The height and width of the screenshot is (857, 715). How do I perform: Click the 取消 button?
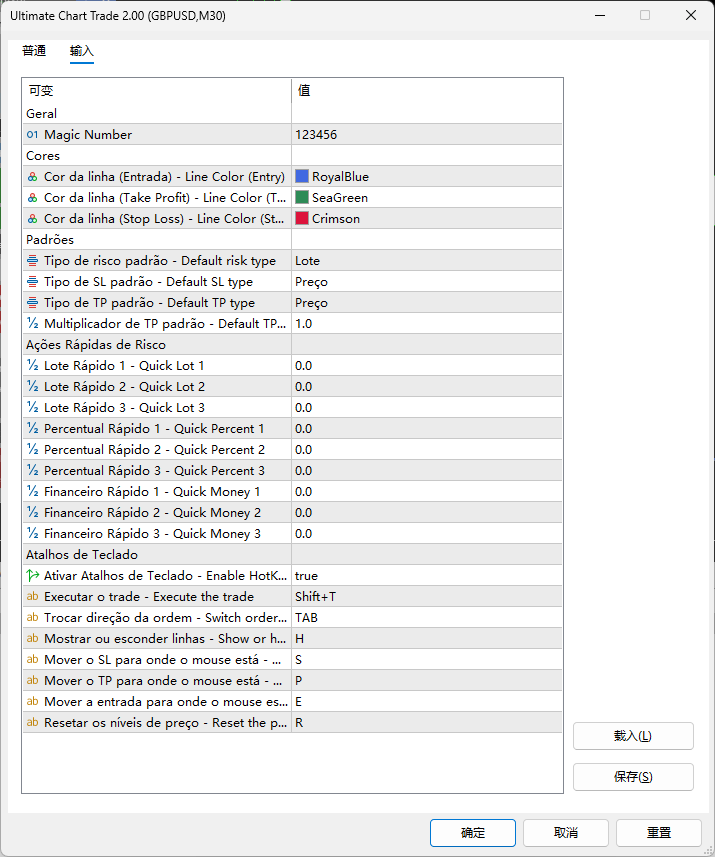tap(566, 833)
